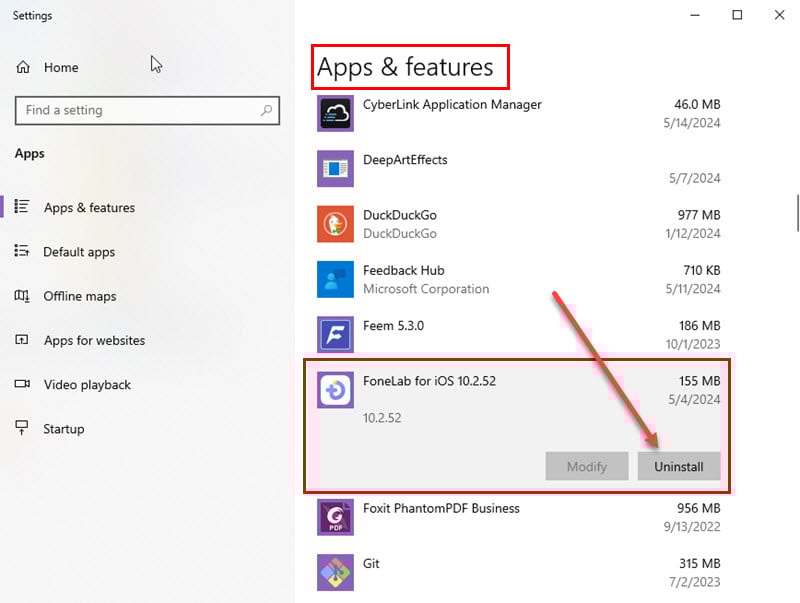Select Video playback in sidebar
800x603 pixels.
coord(87,385)
